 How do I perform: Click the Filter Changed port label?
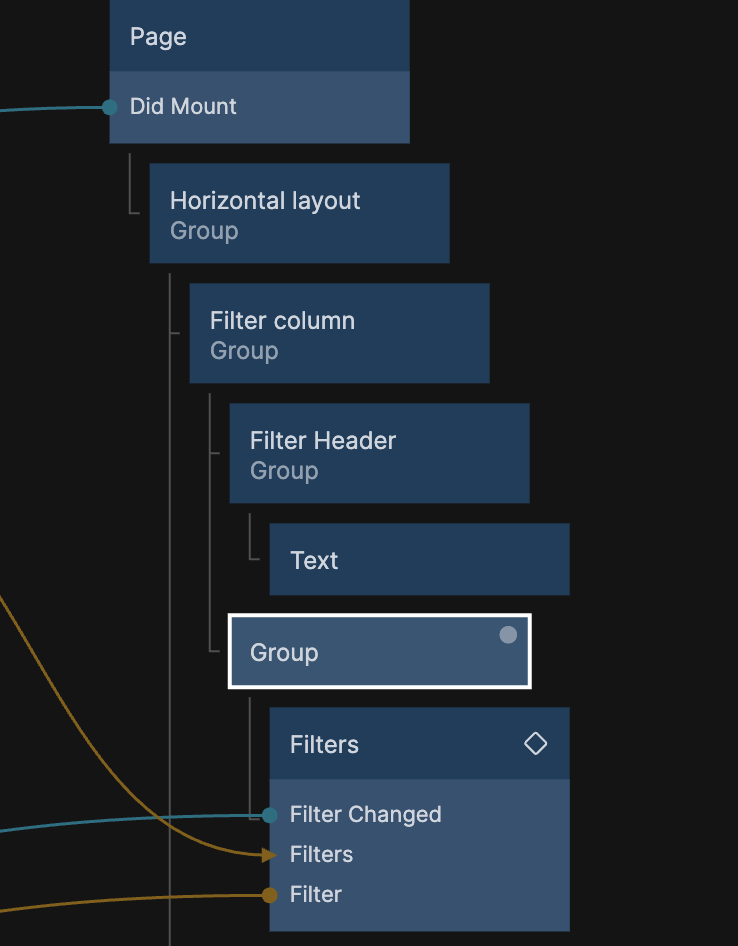(x=366, y=815)
